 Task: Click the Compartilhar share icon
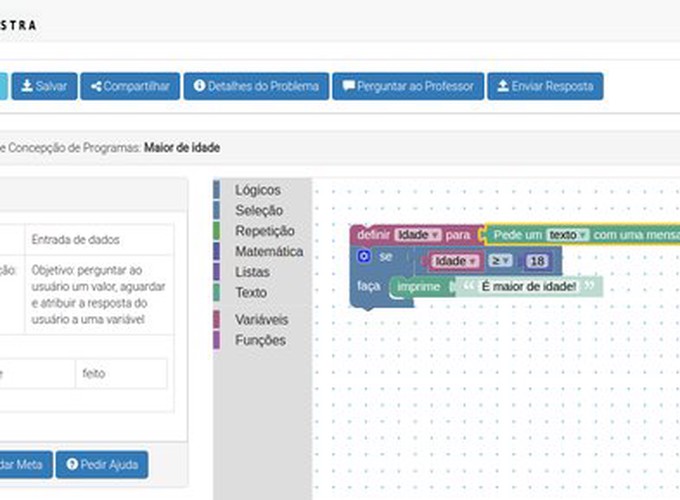coord(96,87)
